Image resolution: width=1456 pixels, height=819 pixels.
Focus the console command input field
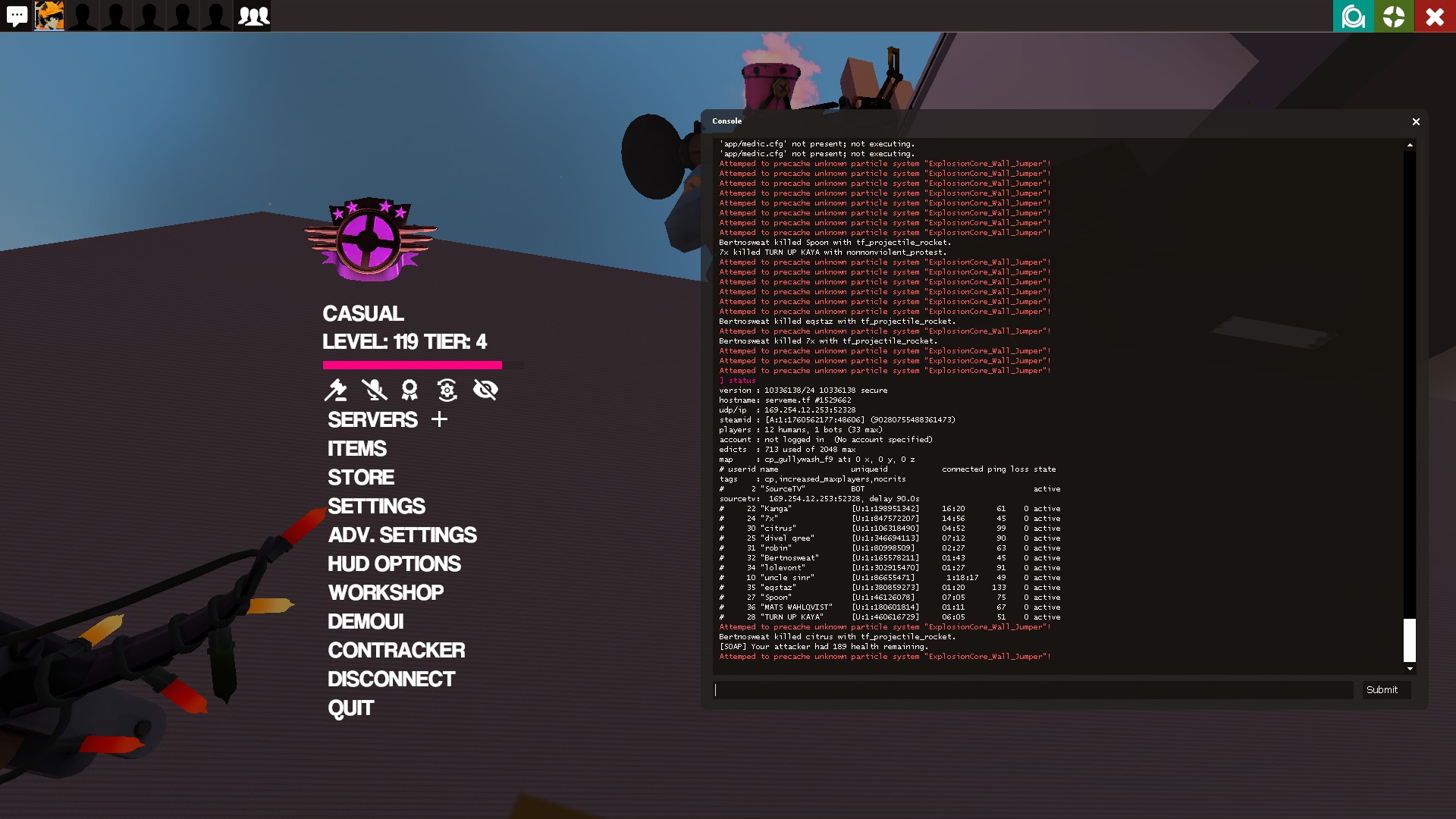pos(1033,690)
